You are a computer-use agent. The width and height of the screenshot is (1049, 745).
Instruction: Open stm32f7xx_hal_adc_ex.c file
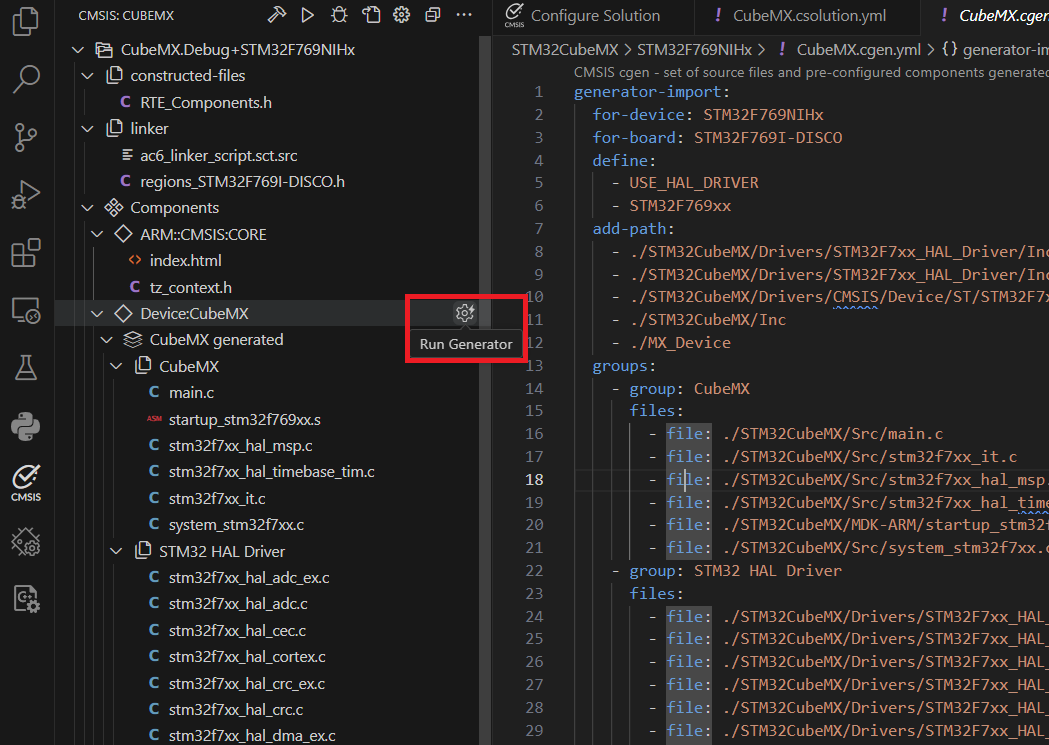(x=249, y=578)
